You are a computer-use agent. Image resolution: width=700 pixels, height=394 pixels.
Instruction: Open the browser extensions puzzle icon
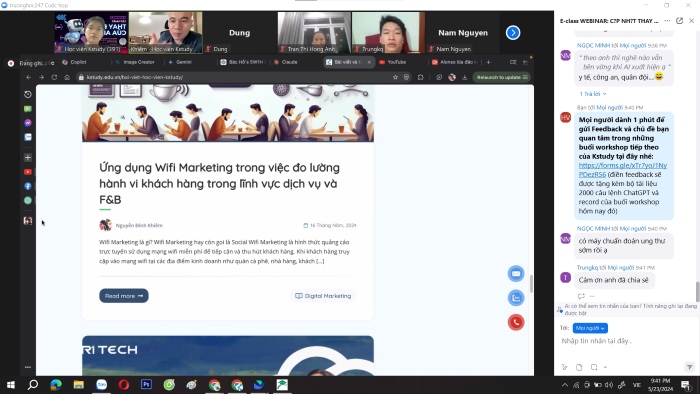tap(421, 77)
